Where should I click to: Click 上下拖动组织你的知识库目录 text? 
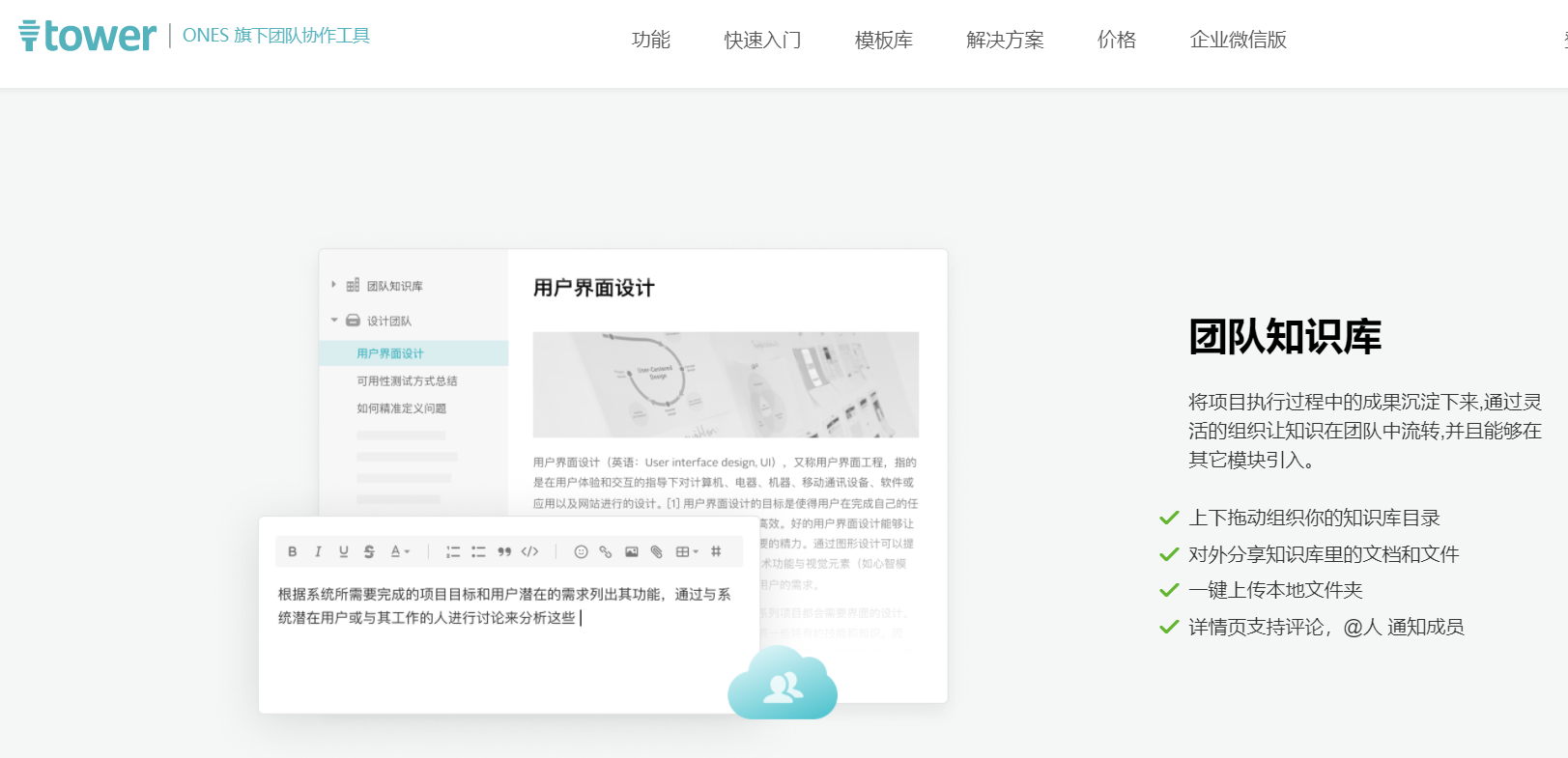[x=1314, y=518]
